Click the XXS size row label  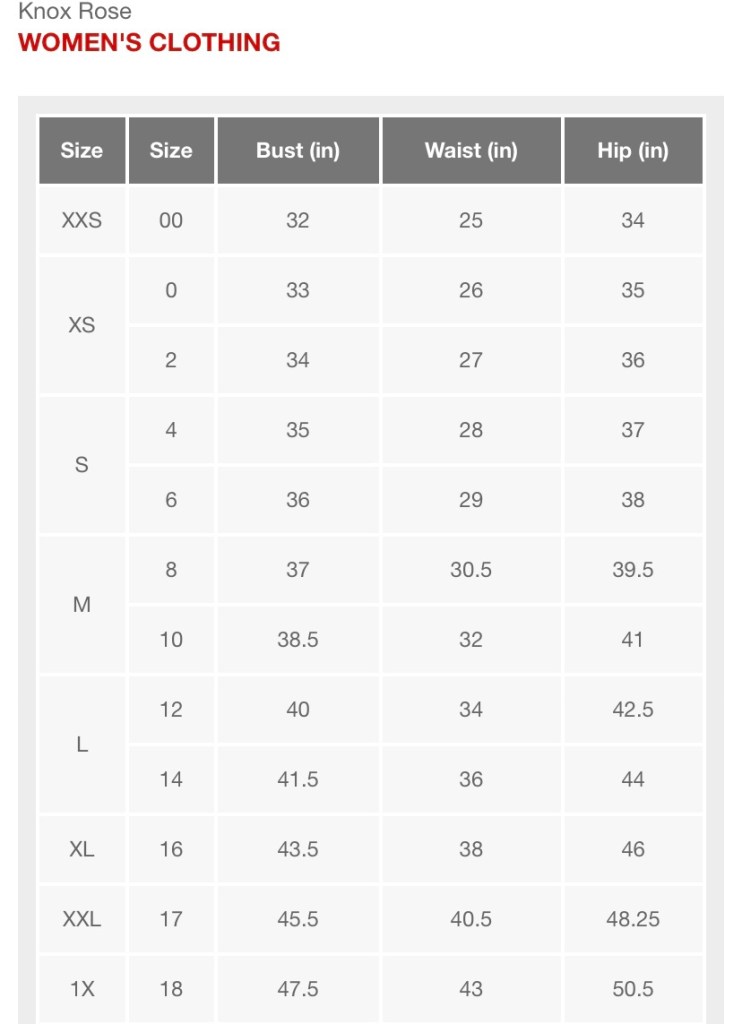[x=82, y=220]
